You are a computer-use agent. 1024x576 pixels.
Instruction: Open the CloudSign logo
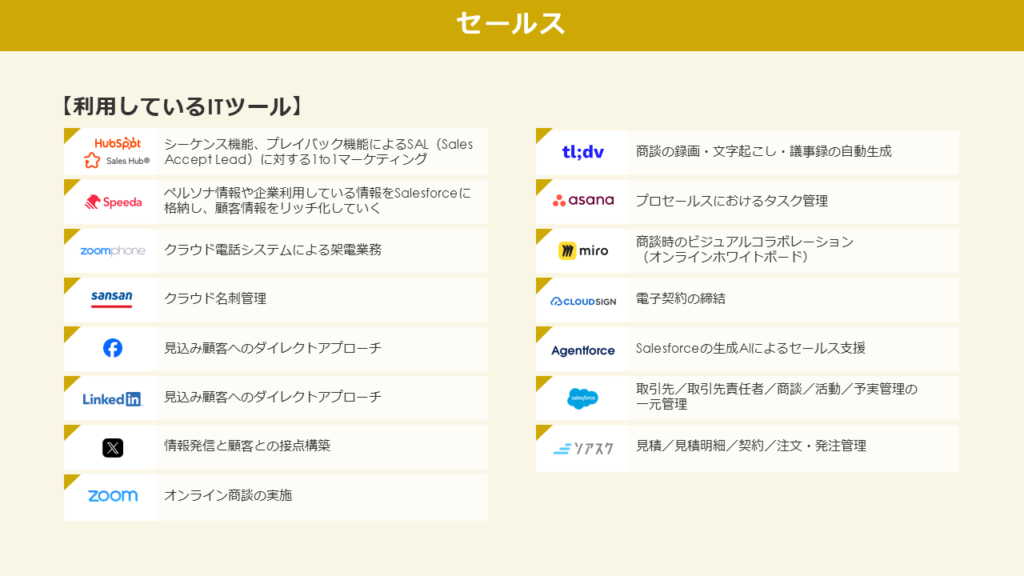coord(583,300)
